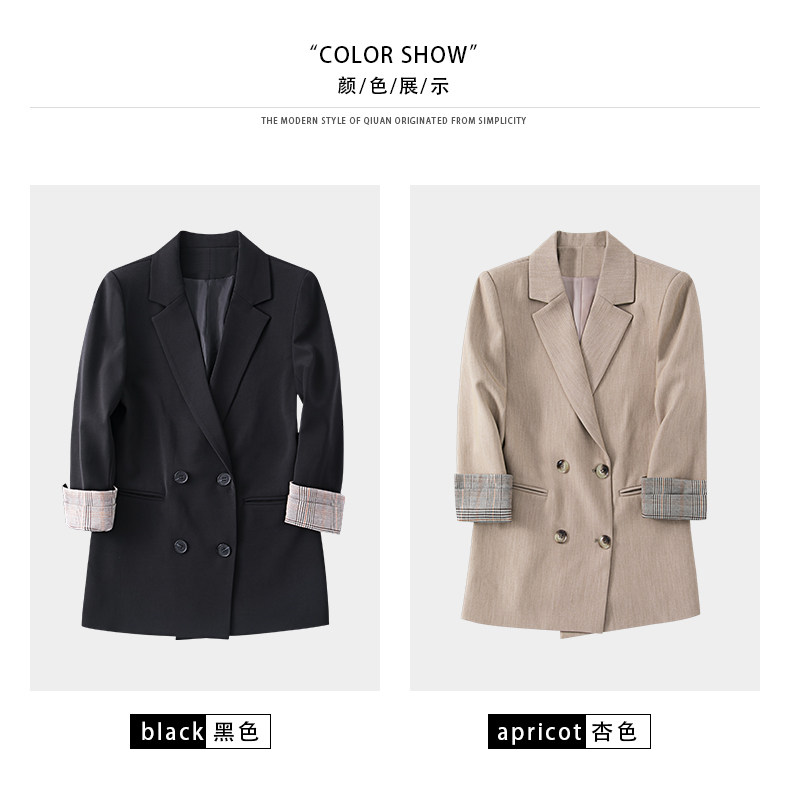This screenshot has width=790, height=811.
Task: Click the apricot blazer's right plaid cuff
Action: [x=674, y=498]
